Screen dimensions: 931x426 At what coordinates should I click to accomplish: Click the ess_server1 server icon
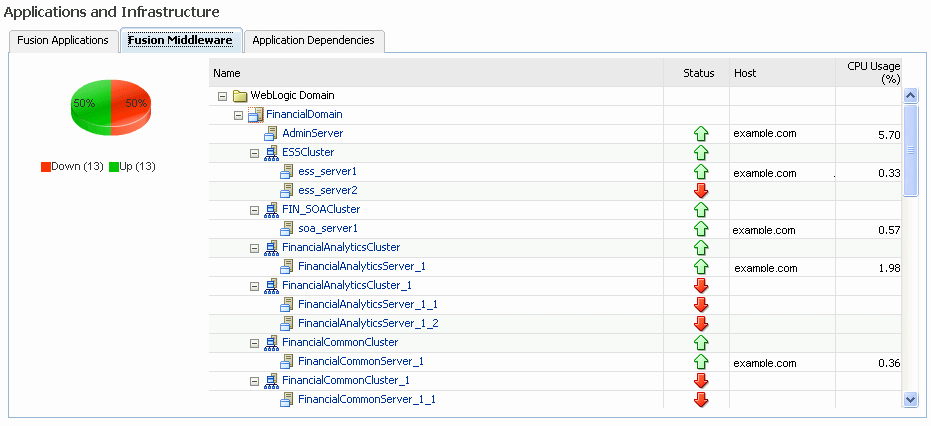pyautogui.click(x=287, y=172)
